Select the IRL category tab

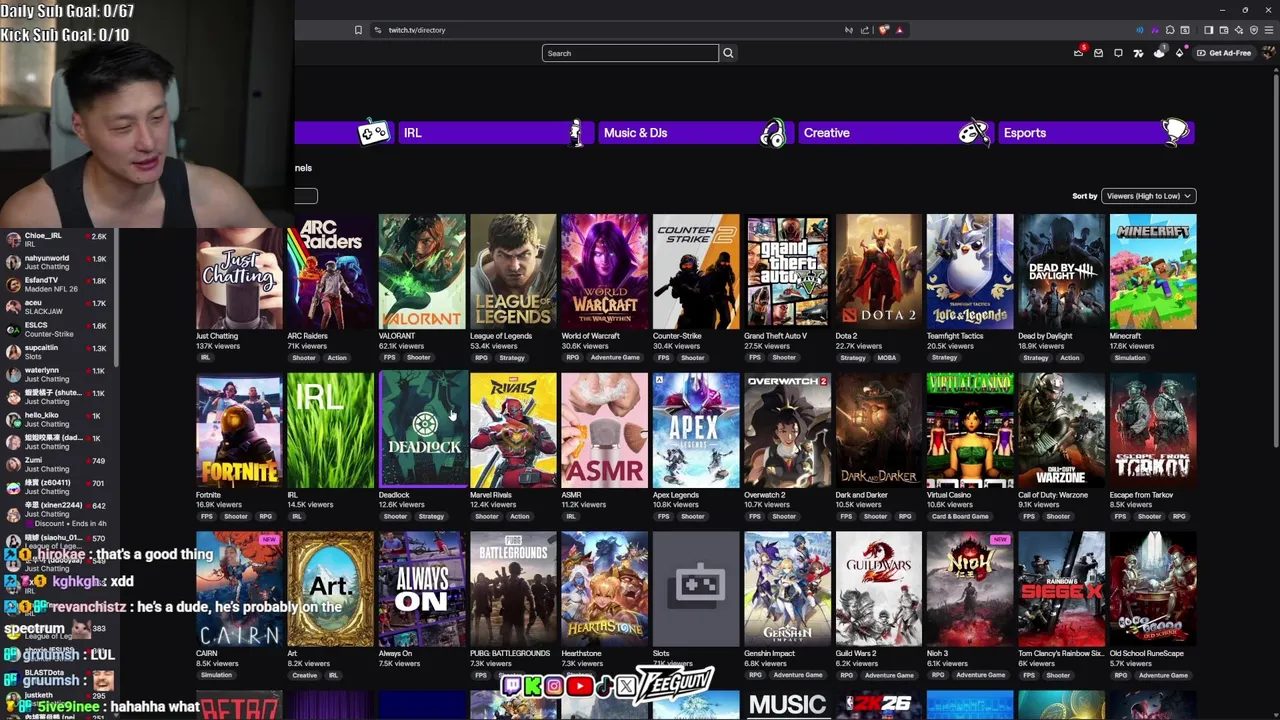[x=494, y=133]
